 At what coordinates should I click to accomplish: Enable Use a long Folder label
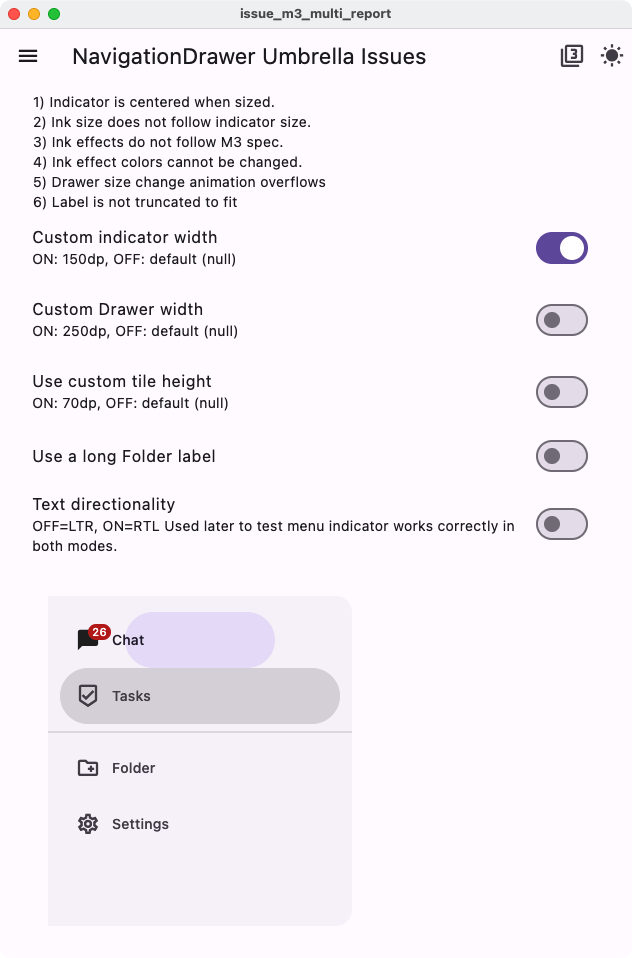561,455
